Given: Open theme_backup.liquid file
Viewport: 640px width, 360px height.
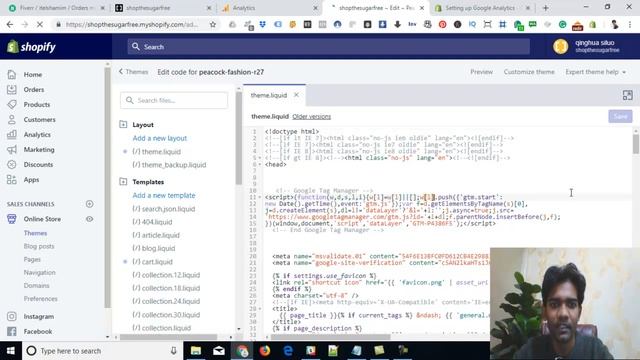Looking at the screenshot, I should [x=169, y=165].
